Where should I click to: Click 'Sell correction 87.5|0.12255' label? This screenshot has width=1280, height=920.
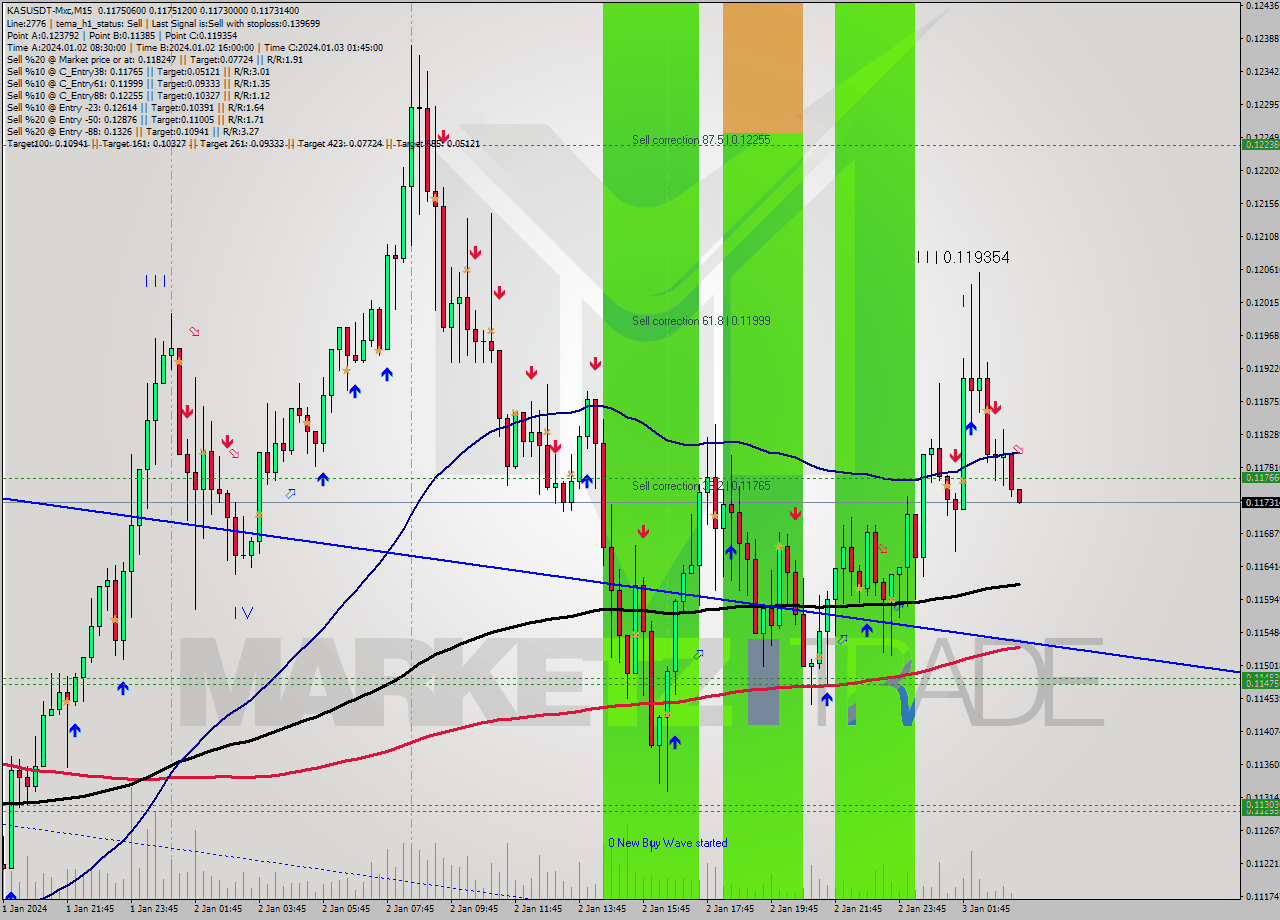tap(701, 140)
